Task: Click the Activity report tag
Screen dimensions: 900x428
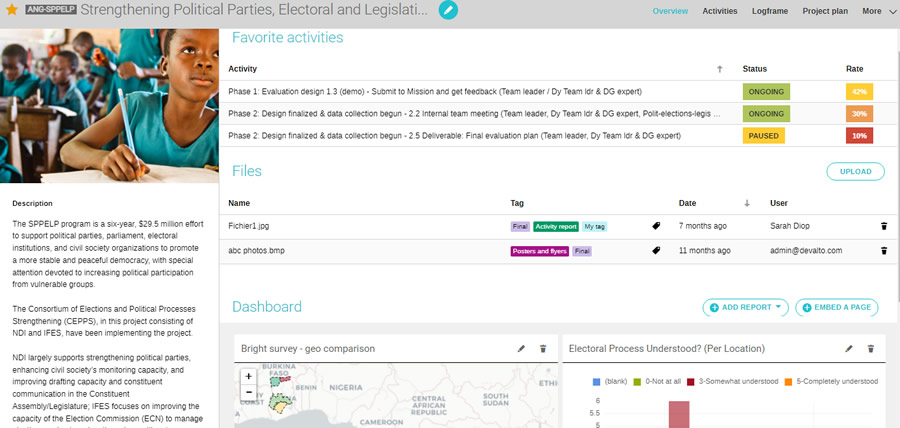Action: point(556,227)
